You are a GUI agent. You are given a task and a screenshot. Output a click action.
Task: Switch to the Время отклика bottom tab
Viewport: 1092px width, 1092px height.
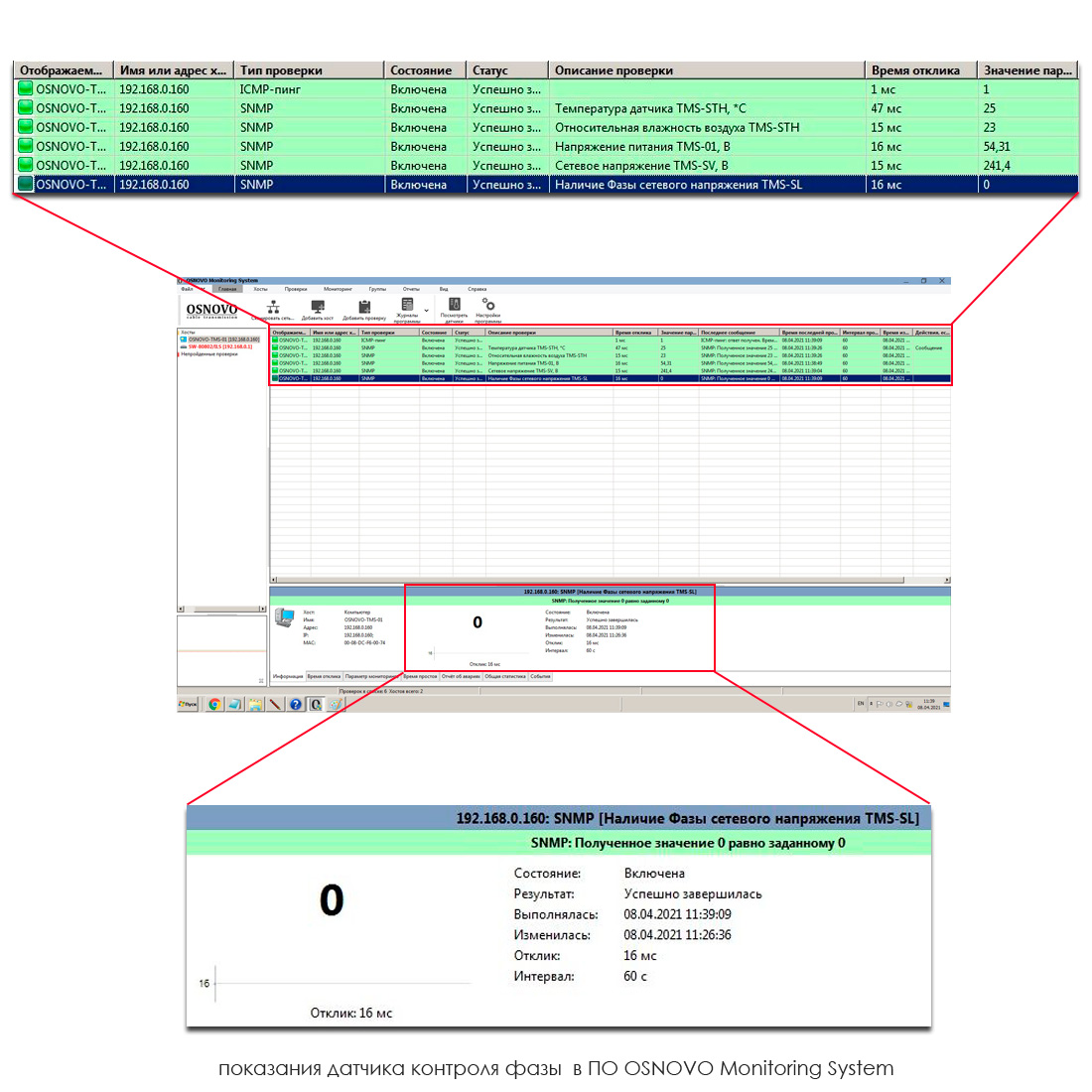point(324,676)
